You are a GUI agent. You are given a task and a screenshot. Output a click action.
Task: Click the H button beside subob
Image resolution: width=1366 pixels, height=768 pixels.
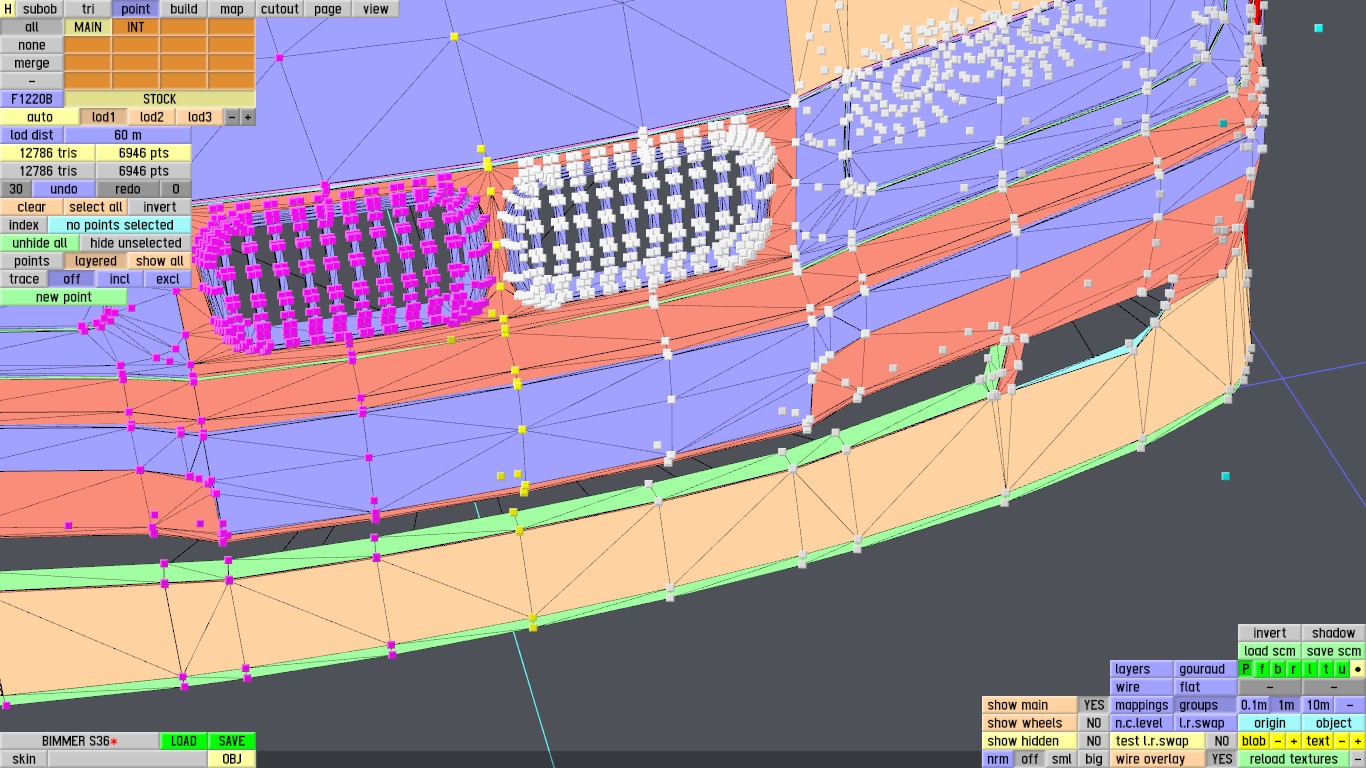click(x=8, y=9)
